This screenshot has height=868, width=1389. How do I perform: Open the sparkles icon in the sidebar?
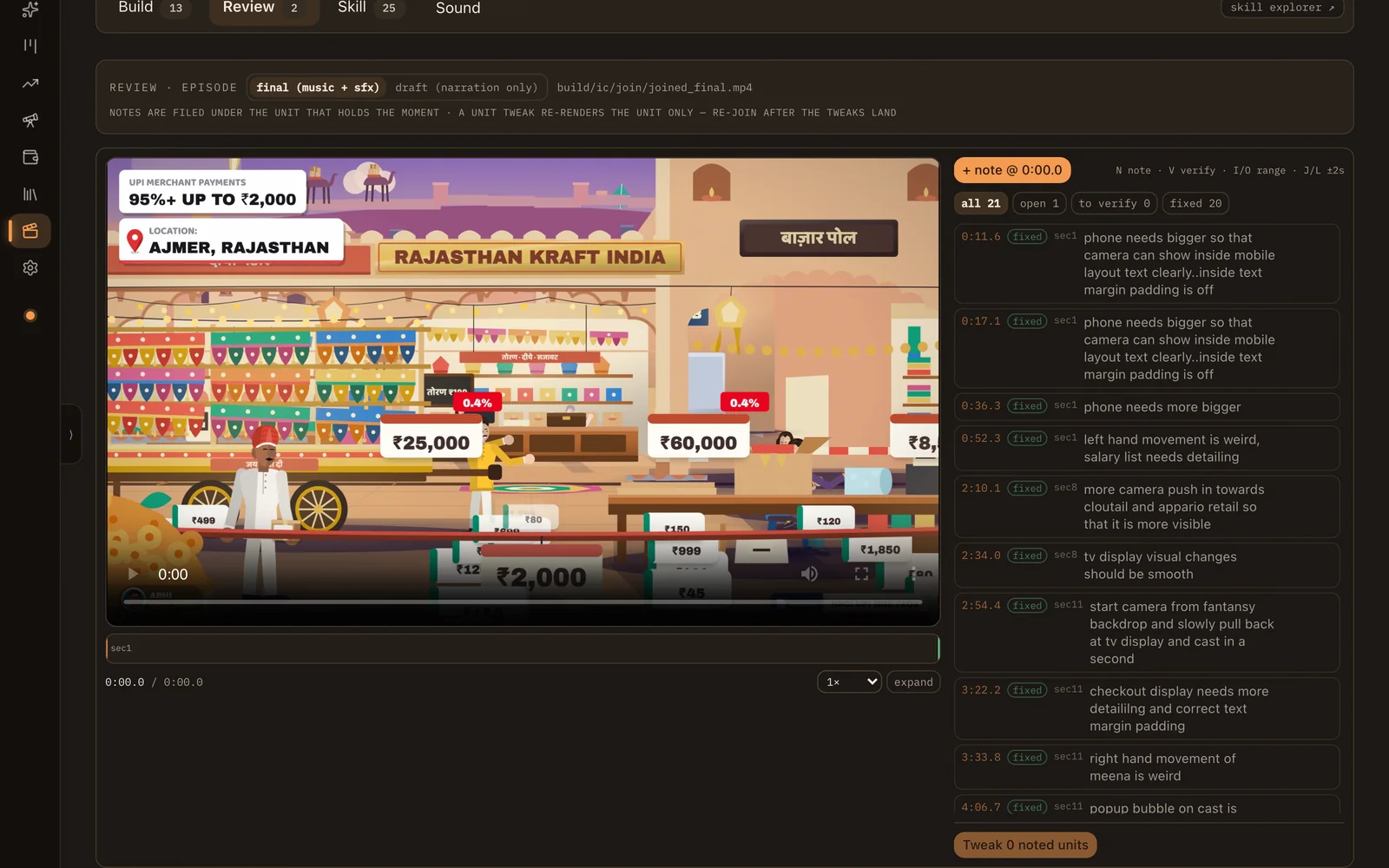click(30, 10)
